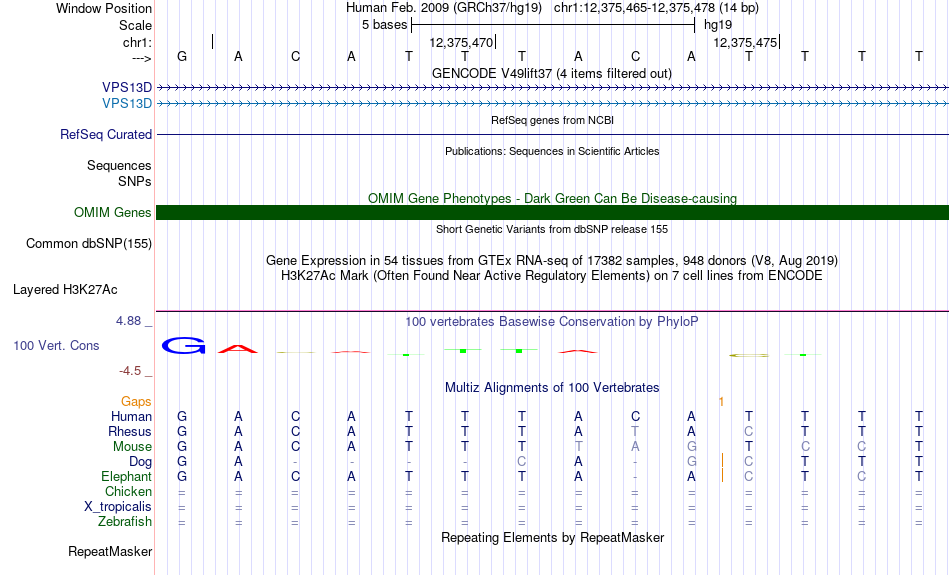Click the 5 bases scale bar
Viewport: 950px width, 575px height.
tap(553, 25)
